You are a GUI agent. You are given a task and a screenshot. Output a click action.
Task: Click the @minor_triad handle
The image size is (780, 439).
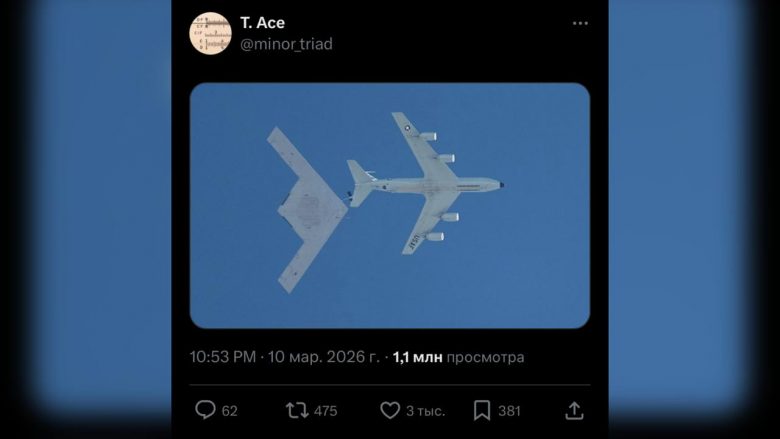pyautogui.click(x=286, y=44)
